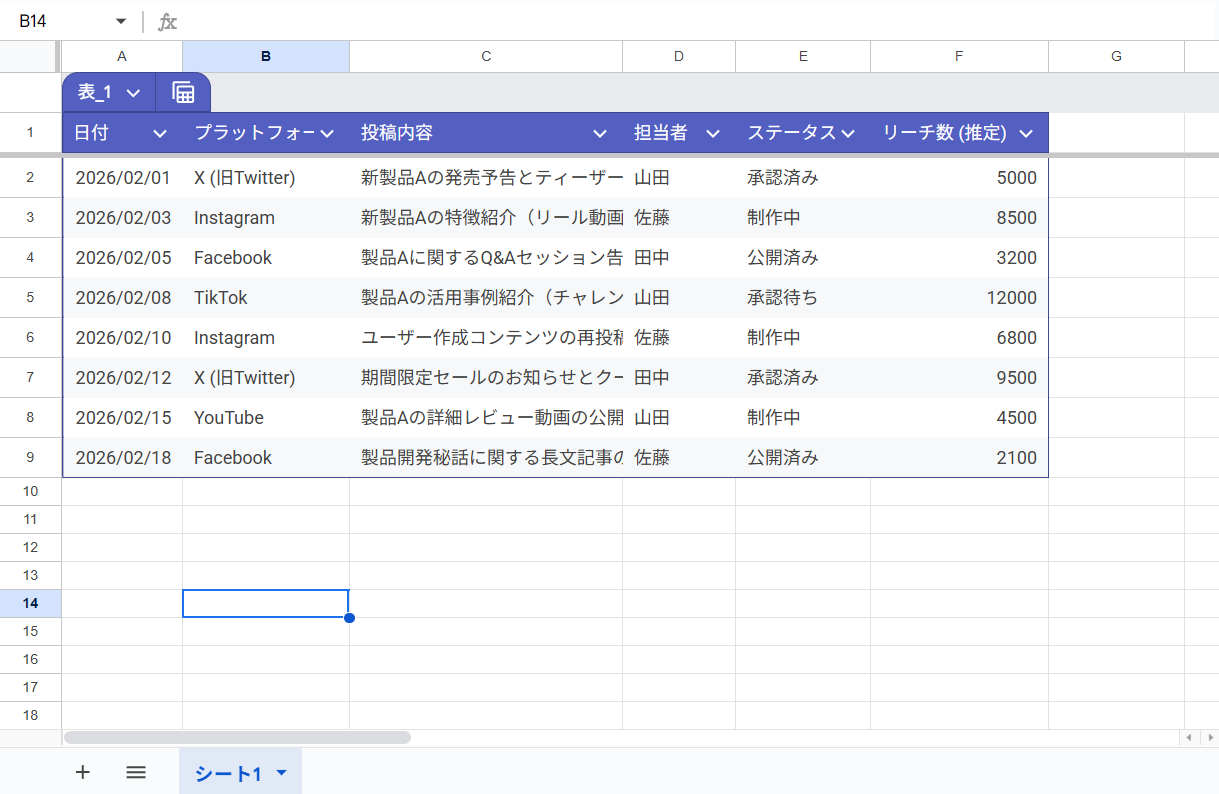
Task: Click the scroll right arrow button
Action: [1207, 737]
